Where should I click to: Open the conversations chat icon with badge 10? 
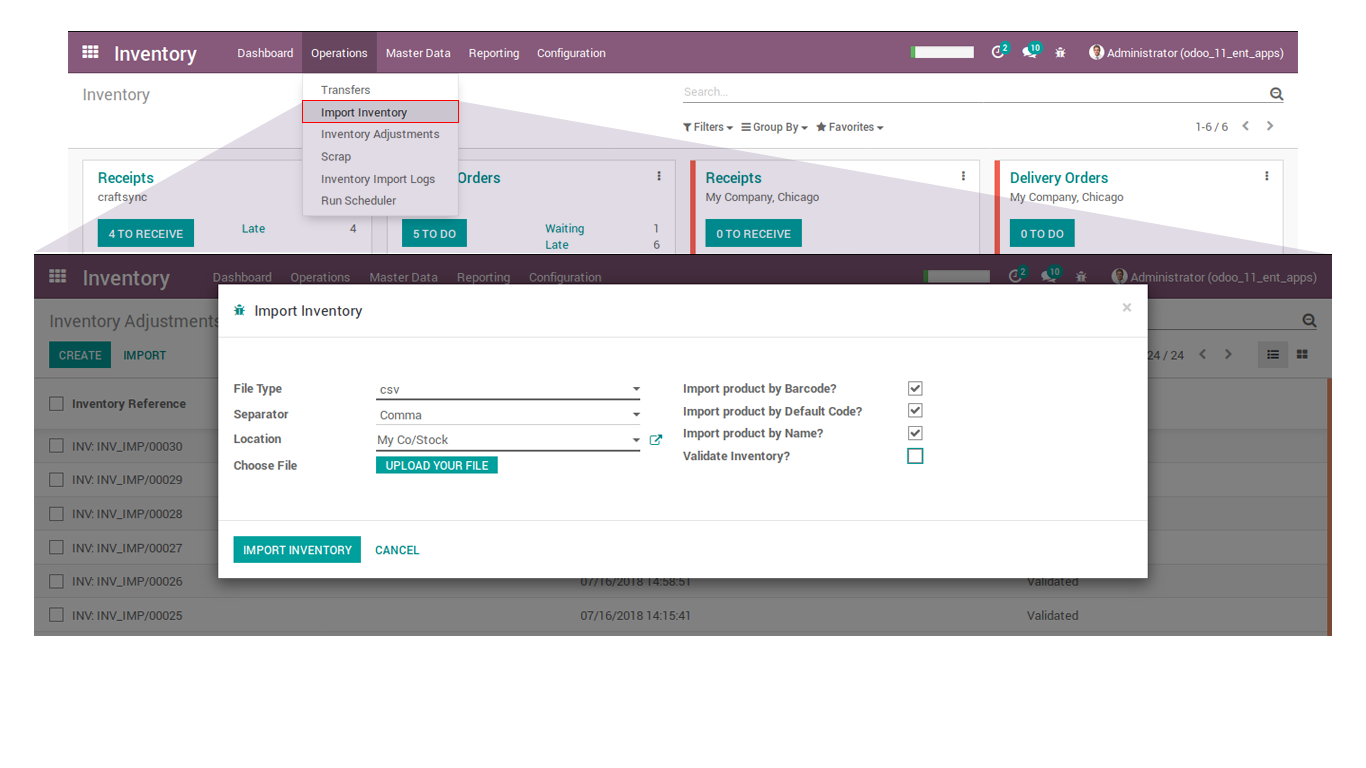(x=1029, y=53)
